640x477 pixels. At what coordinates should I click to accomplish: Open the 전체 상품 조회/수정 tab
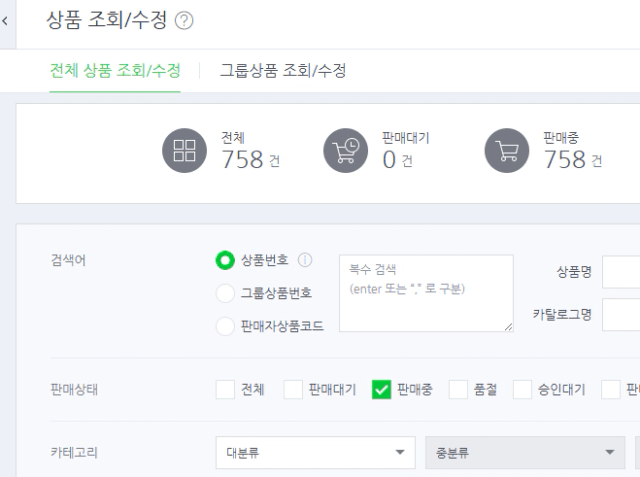(115, 71)
